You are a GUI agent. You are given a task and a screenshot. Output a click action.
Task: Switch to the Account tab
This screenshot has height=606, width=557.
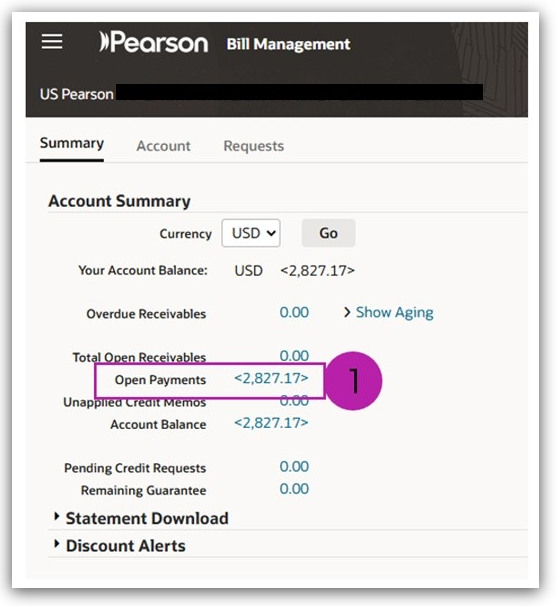(x=163, y=146)
